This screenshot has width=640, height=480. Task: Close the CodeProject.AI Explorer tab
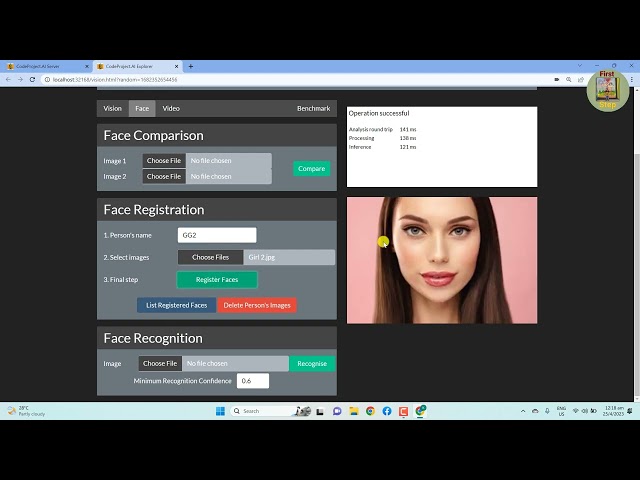[x=176, y=66]
